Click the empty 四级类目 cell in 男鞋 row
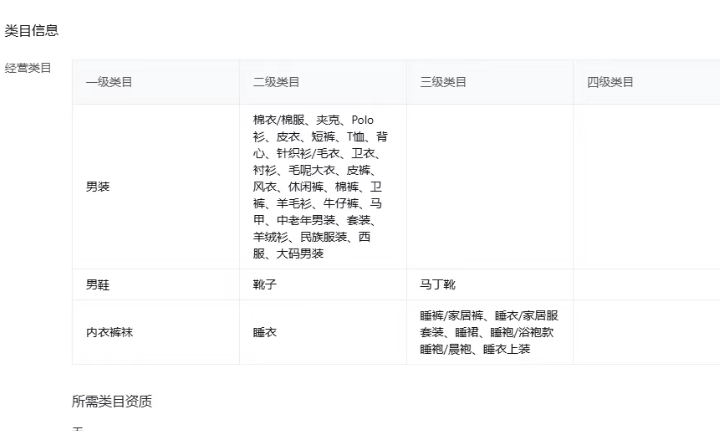 646,285
